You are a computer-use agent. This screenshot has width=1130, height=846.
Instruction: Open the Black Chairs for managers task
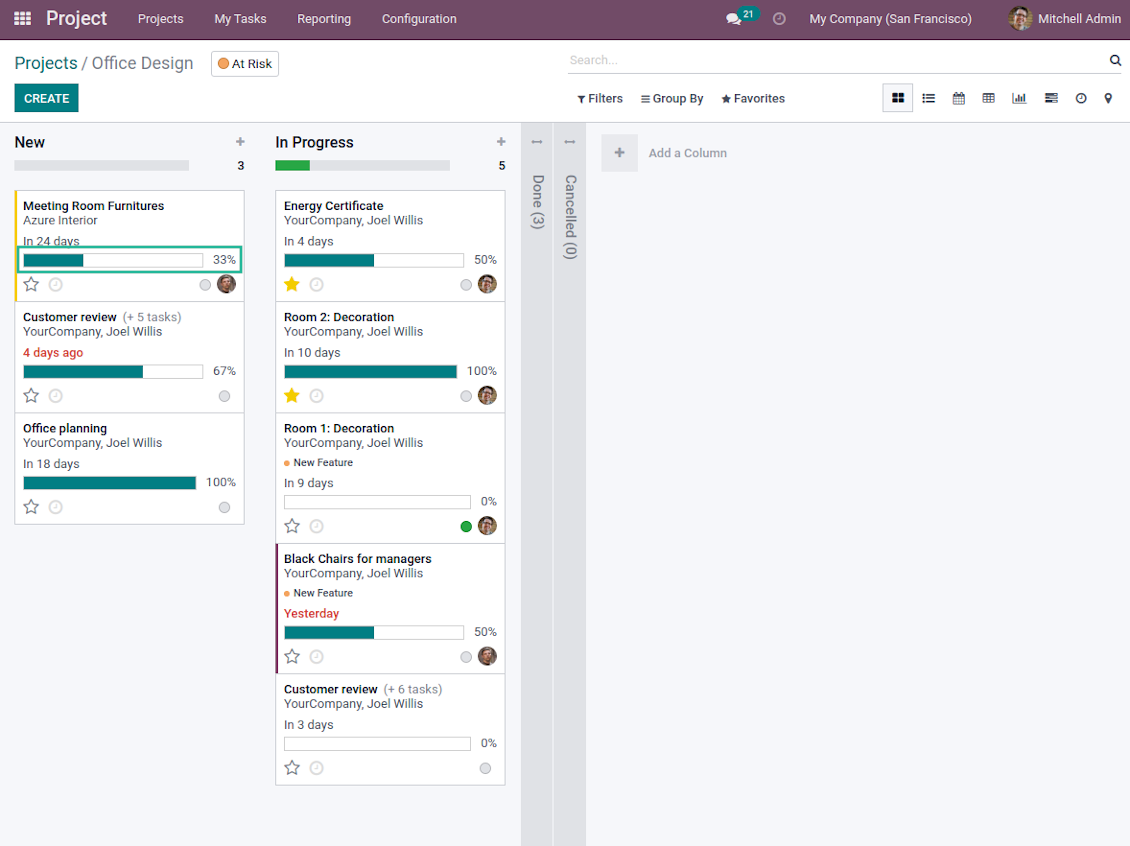point(357,558)
